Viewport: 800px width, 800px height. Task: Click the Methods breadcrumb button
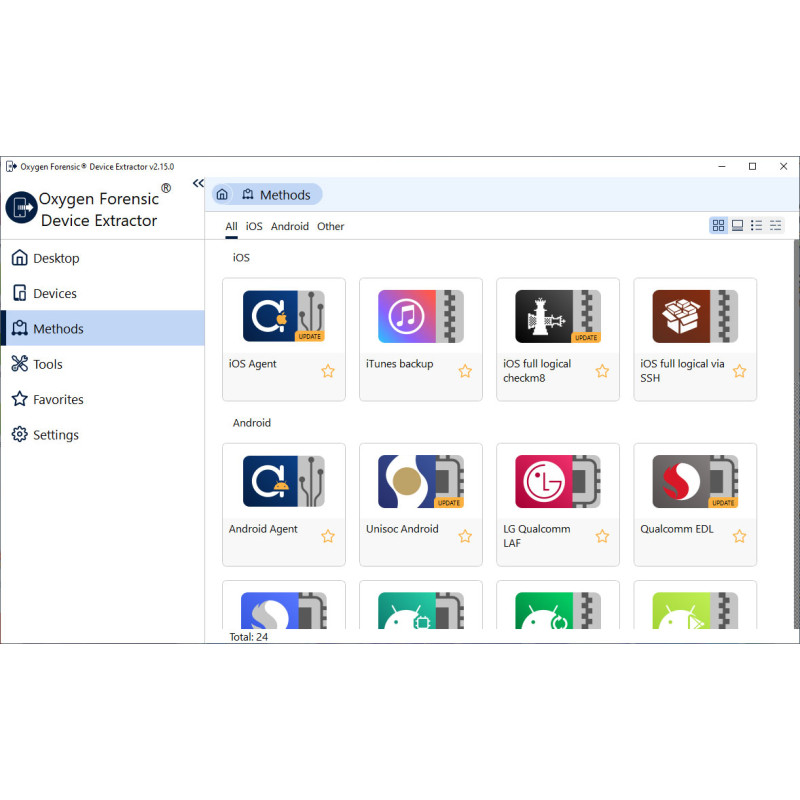pos(277,194)
